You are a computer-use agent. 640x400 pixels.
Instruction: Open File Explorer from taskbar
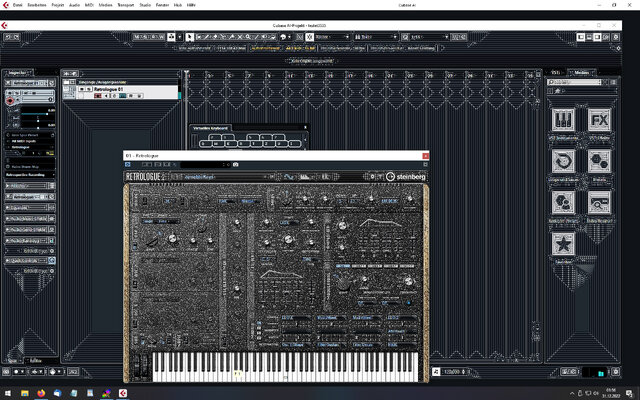24,393
